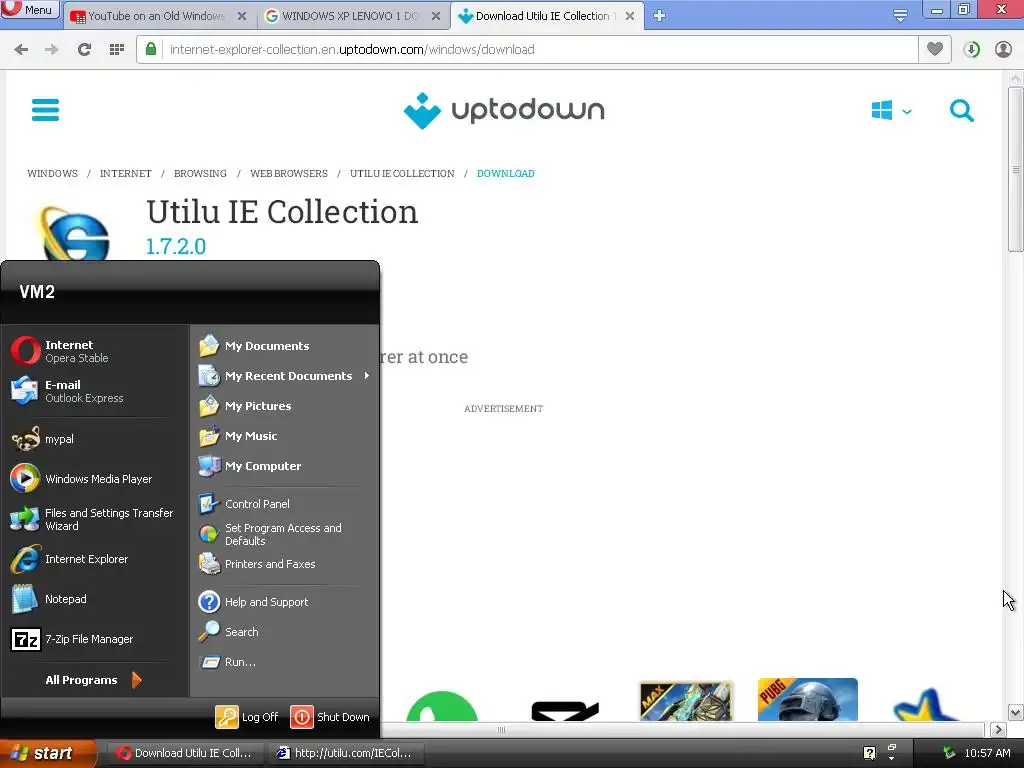
Task: Open Set Program Access and Defaults
Action: (x=284, y=534)
